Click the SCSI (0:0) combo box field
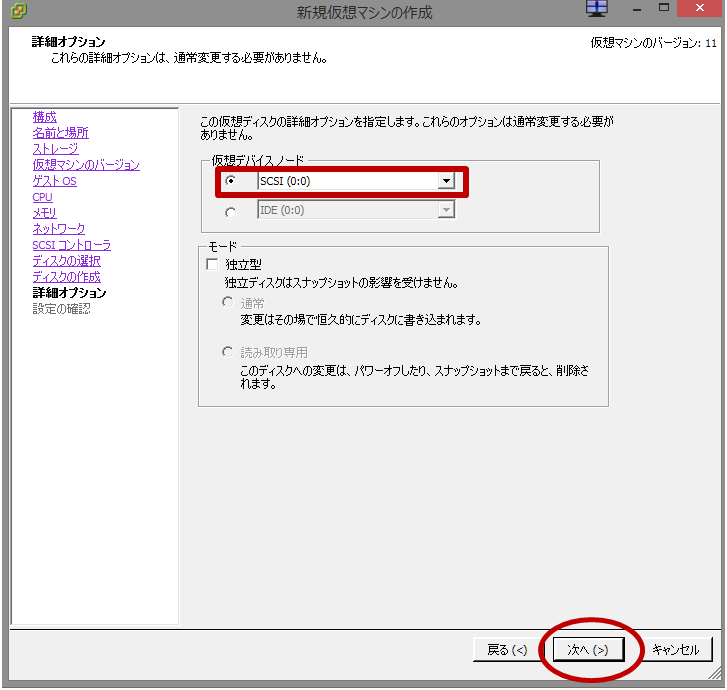The width and height of the screenshot is (727, 690). tap(356, 181)
